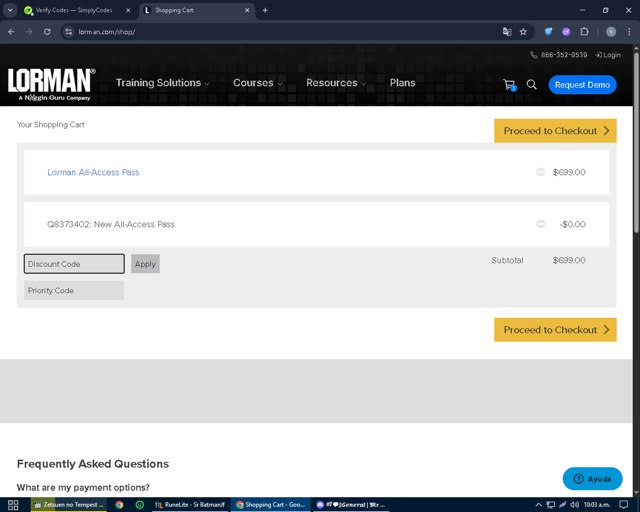Click the Discount Code field
Viewport: 640px width, 512px height.
74,264
